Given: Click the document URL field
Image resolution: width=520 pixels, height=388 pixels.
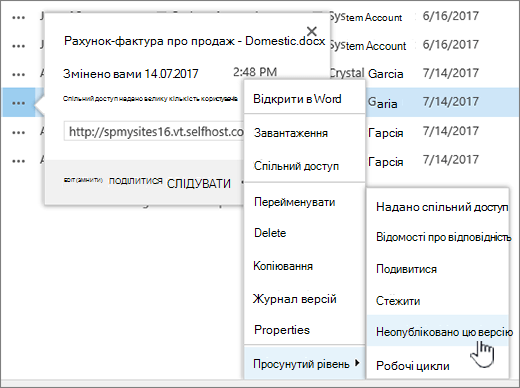Looking at the screenshot, I should [154, 131].
